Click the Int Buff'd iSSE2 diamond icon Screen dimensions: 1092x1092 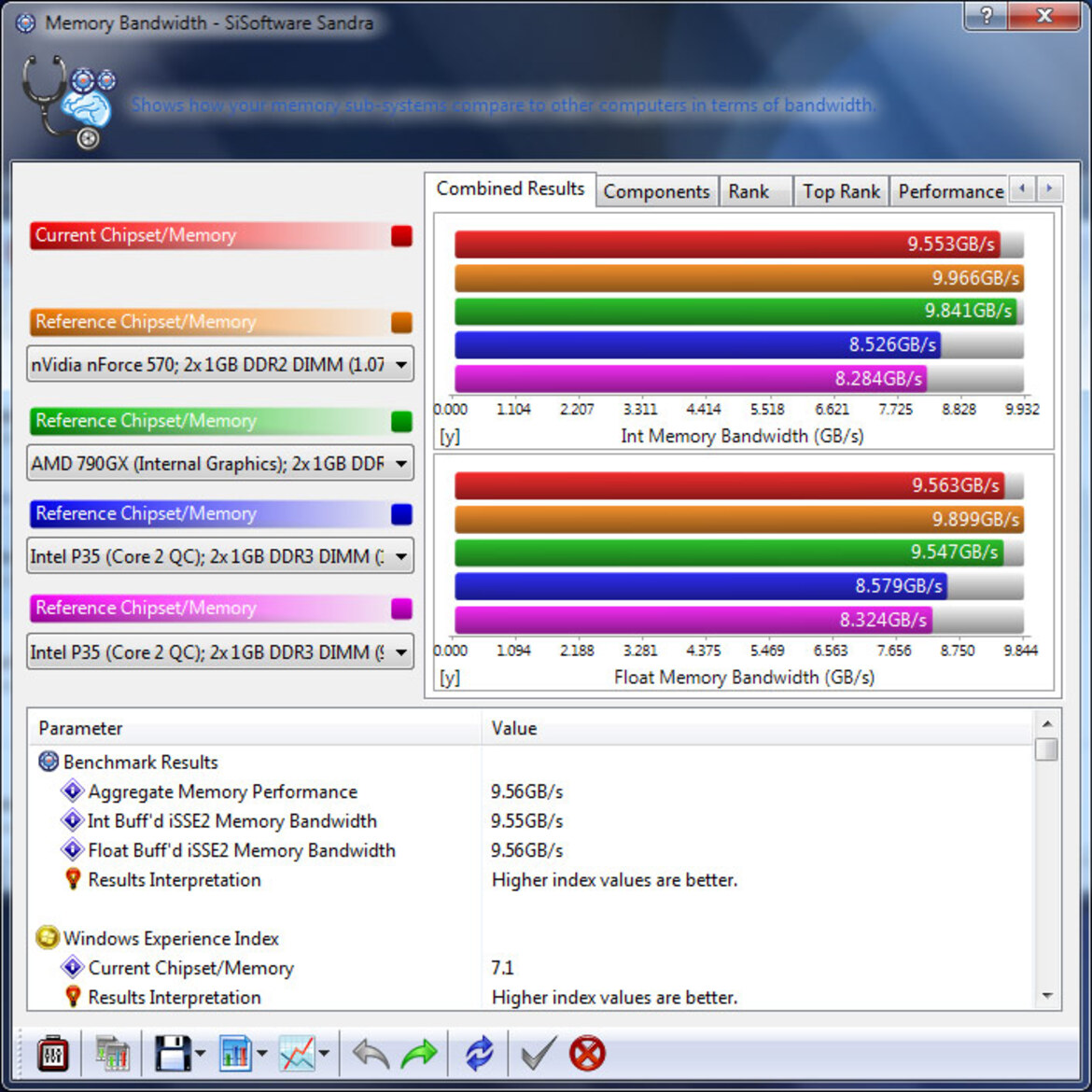click(72, 819)
